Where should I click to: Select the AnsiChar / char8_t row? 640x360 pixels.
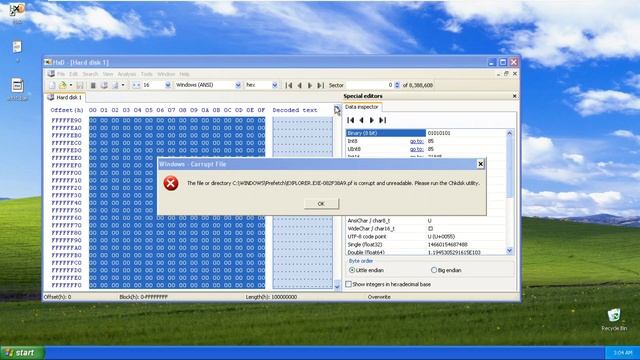[x=426, y=220]
